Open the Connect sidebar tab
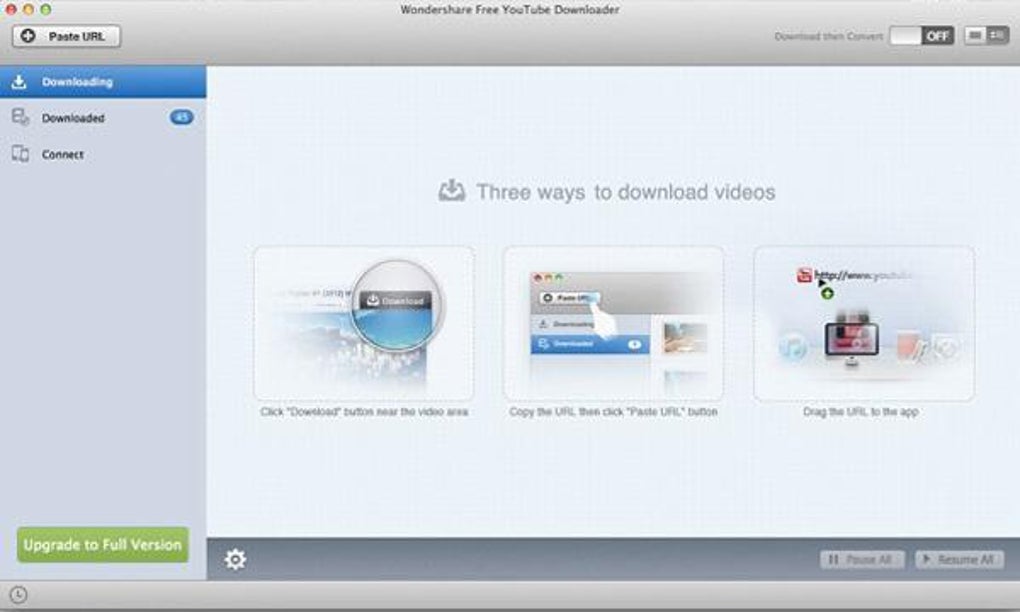 pos(103,154)
